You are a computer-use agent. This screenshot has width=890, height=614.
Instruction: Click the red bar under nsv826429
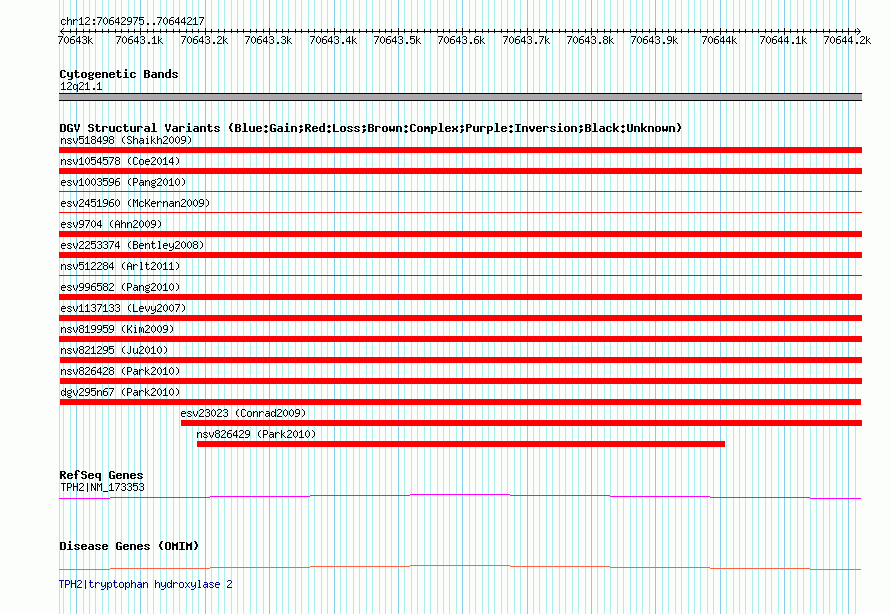point(461,444)
